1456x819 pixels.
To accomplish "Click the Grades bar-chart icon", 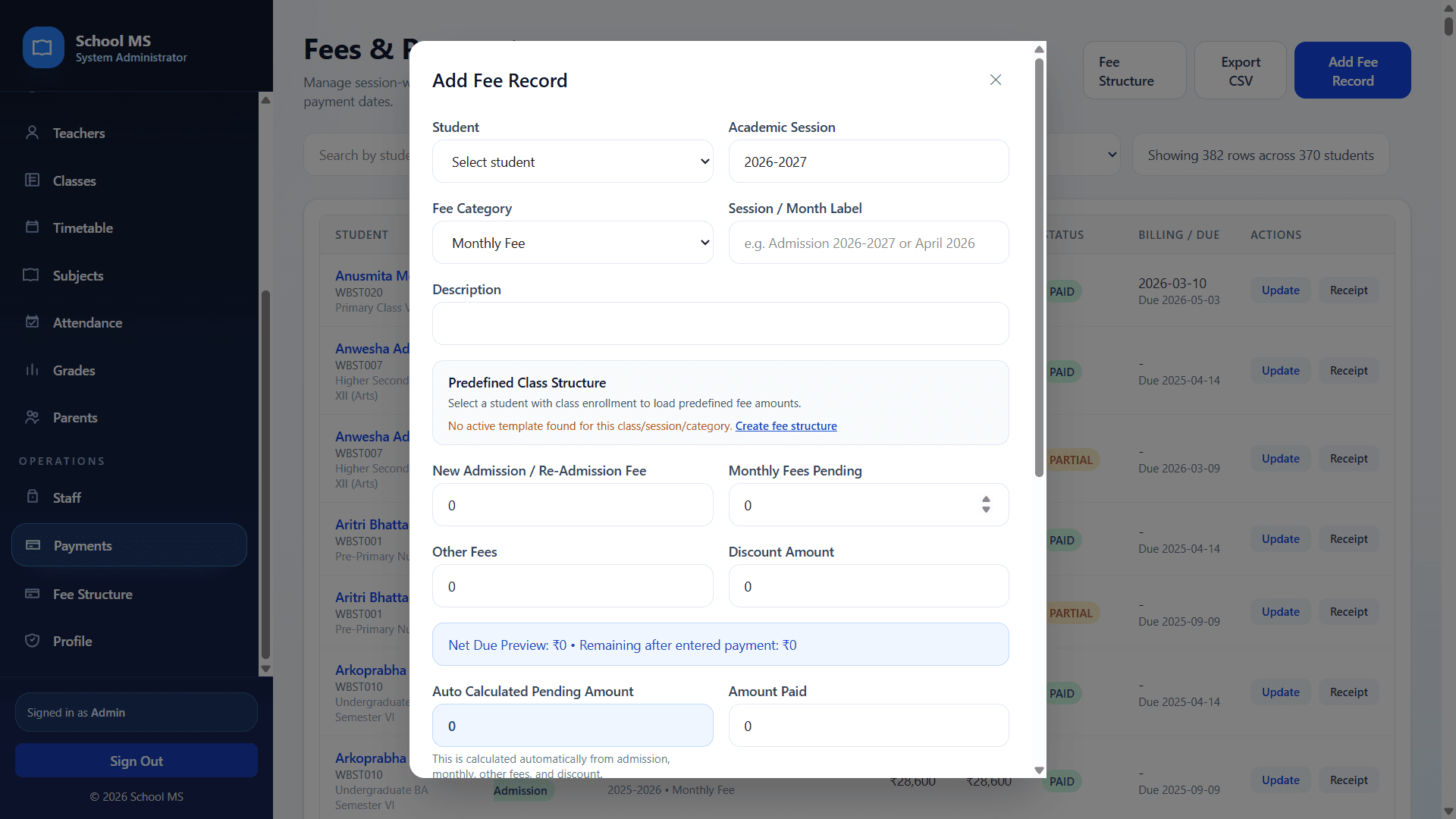I will pos(32,370).
